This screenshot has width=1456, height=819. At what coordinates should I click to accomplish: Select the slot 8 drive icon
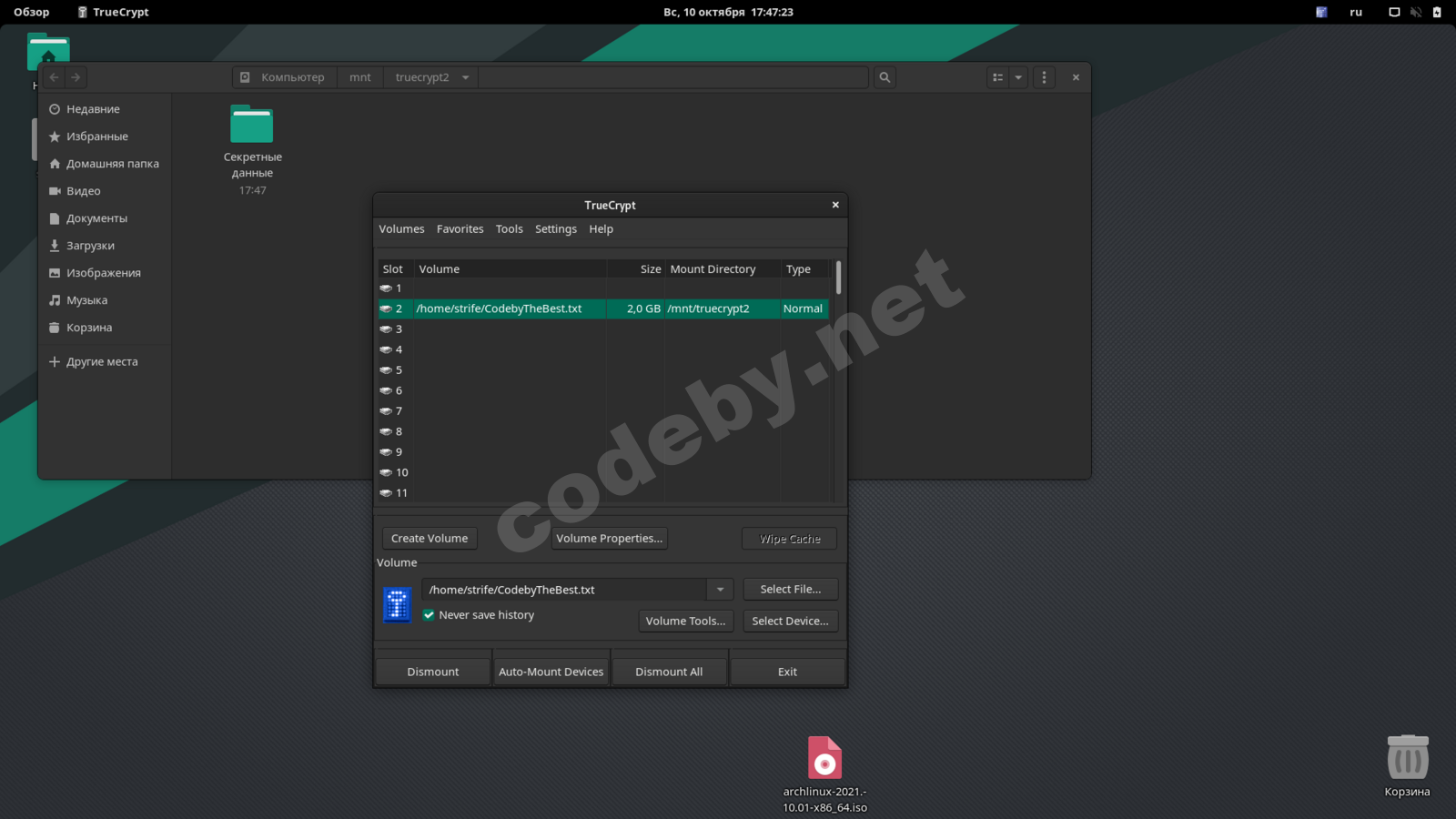(386, 431)
